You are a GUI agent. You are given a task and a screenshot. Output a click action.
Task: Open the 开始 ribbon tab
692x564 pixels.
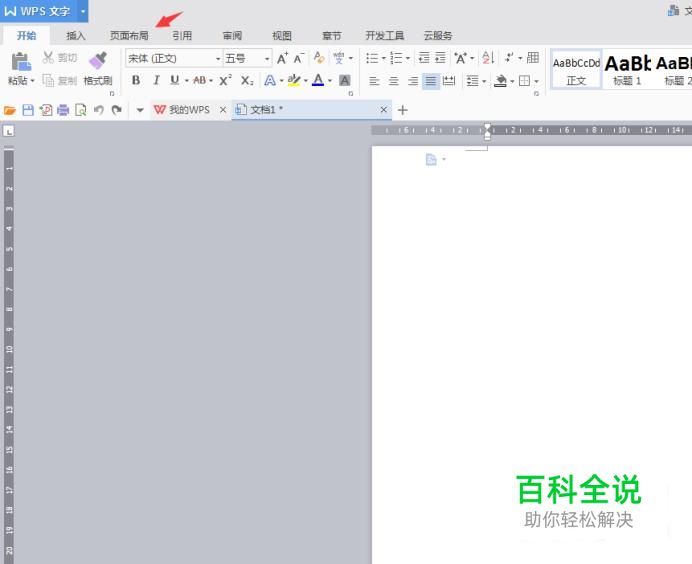[26, 35]
